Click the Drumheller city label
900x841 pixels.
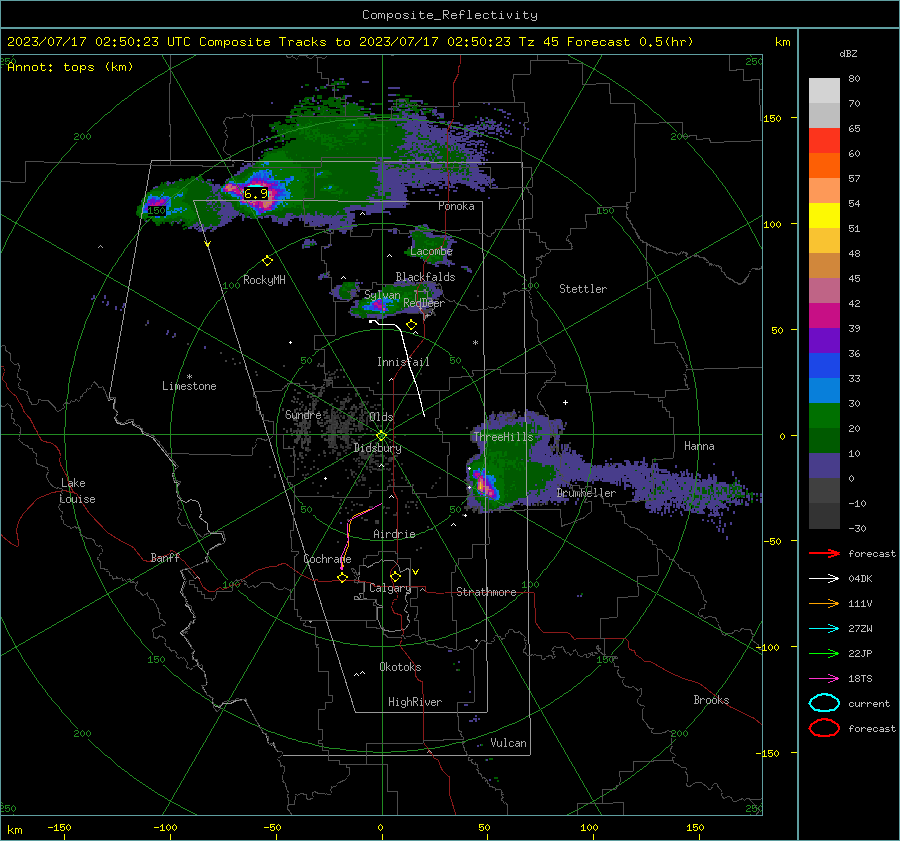(x=586, y=493)
